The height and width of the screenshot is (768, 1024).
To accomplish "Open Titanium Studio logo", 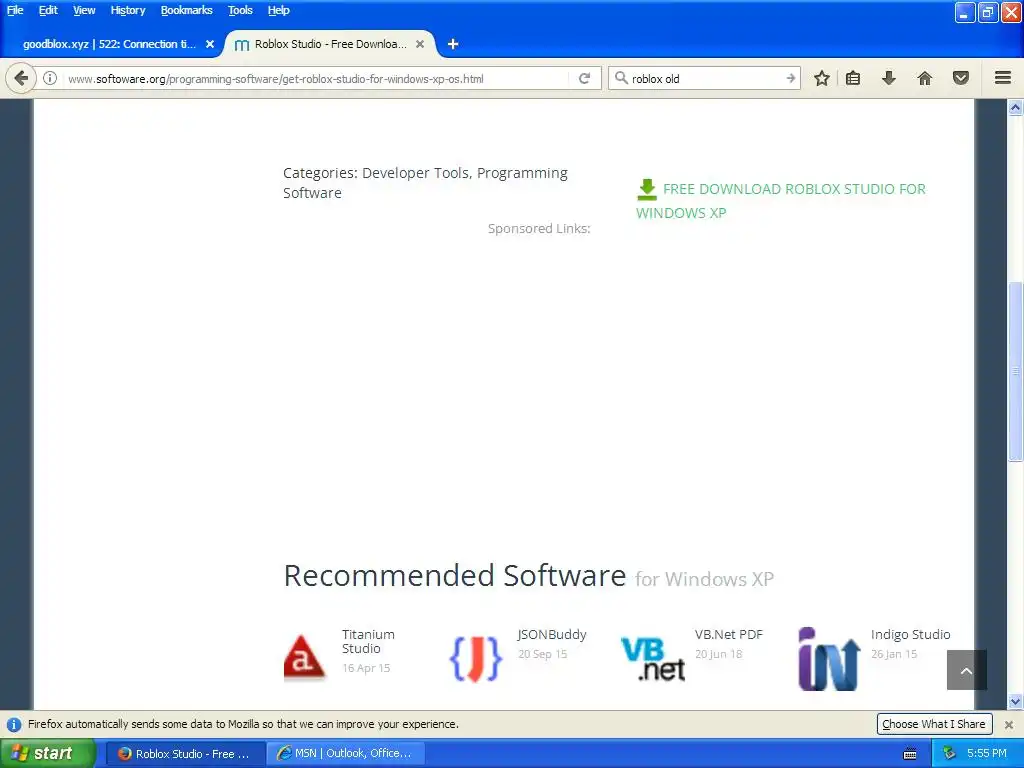I will pyautogui.click(x=304, y=658).
